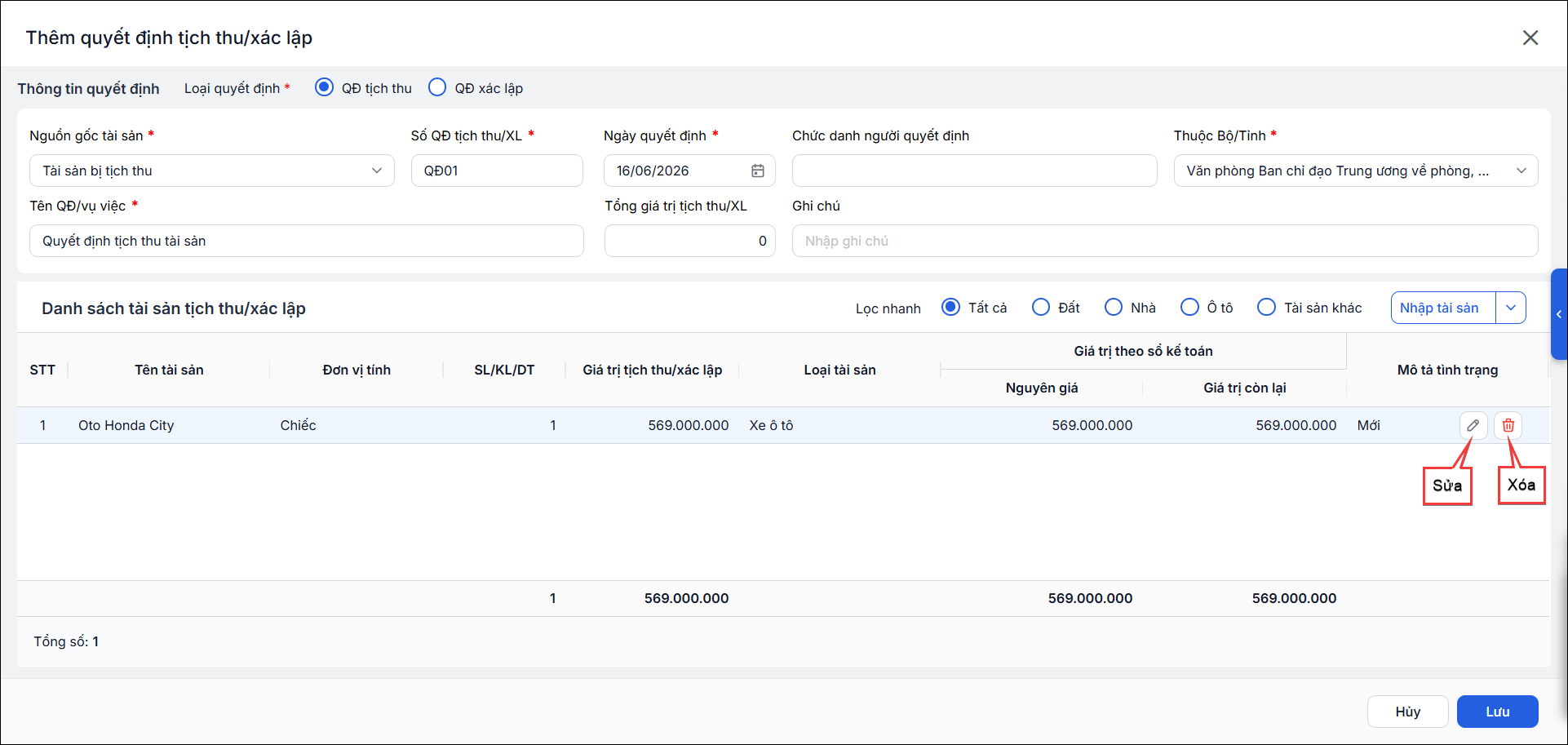Image resolution: width=1568 pixels, height=745 pixels.
Task: Filter the asset list by Đất
Action: click(1040, 308)
